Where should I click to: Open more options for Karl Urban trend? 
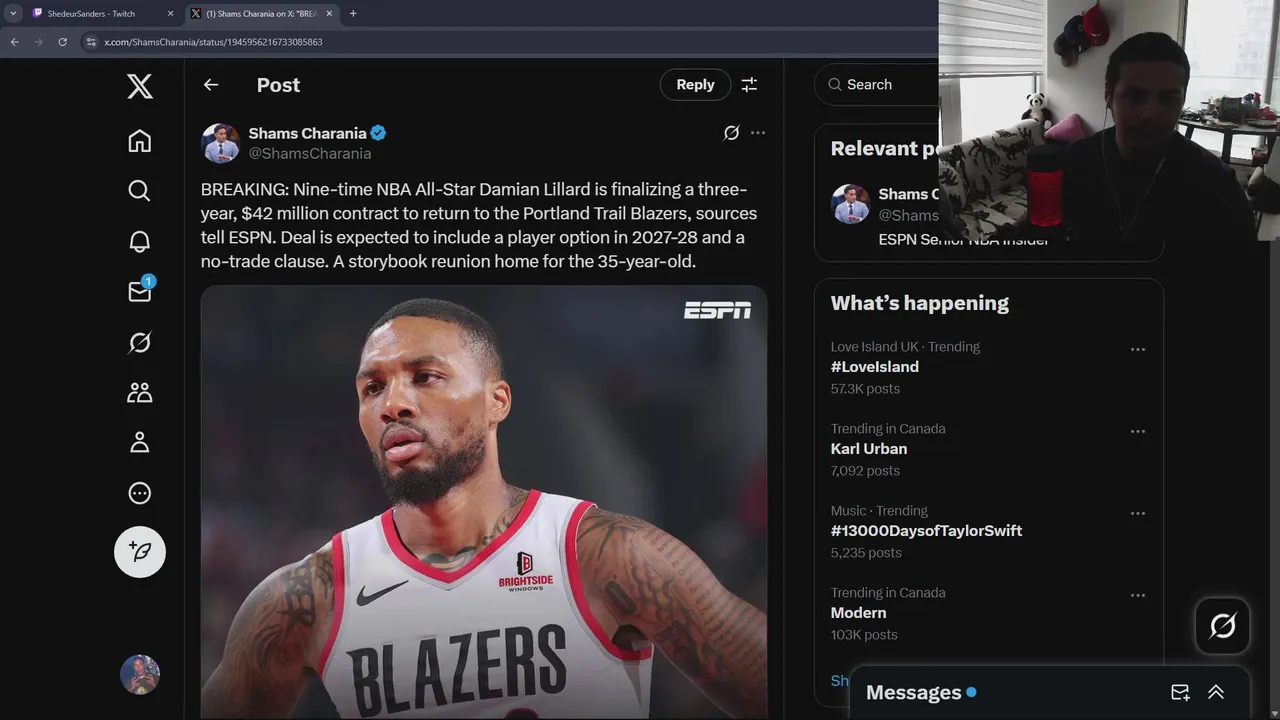click(x=1138, y=431)
